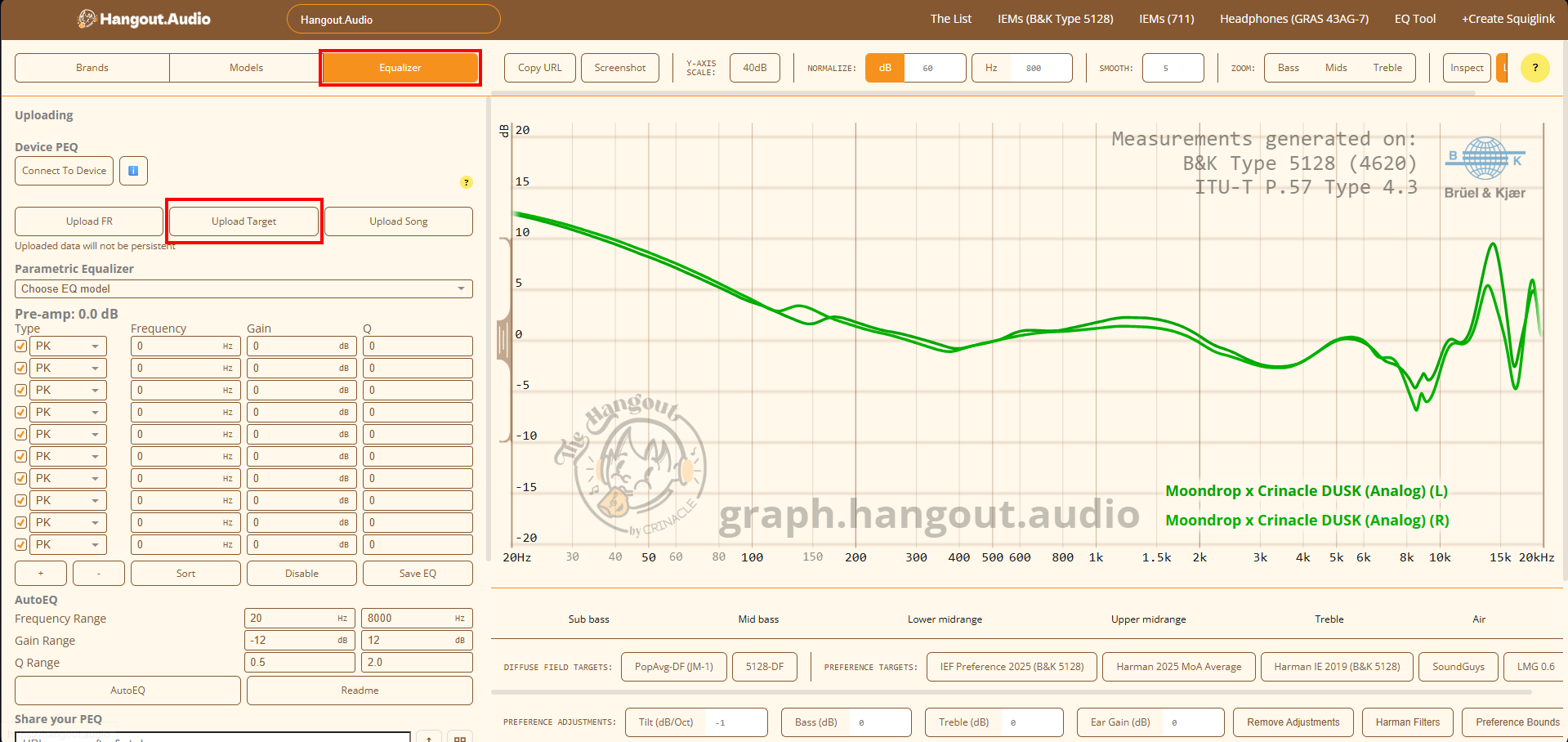Switch normalization from dB to Hz
Viewport: 1568px width, 742px height.
[x=991, y=68]
